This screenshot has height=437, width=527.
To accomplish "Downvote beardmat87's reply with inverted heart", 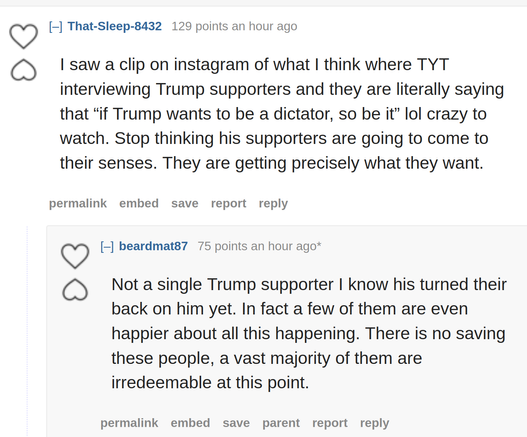I will point(75,290).
